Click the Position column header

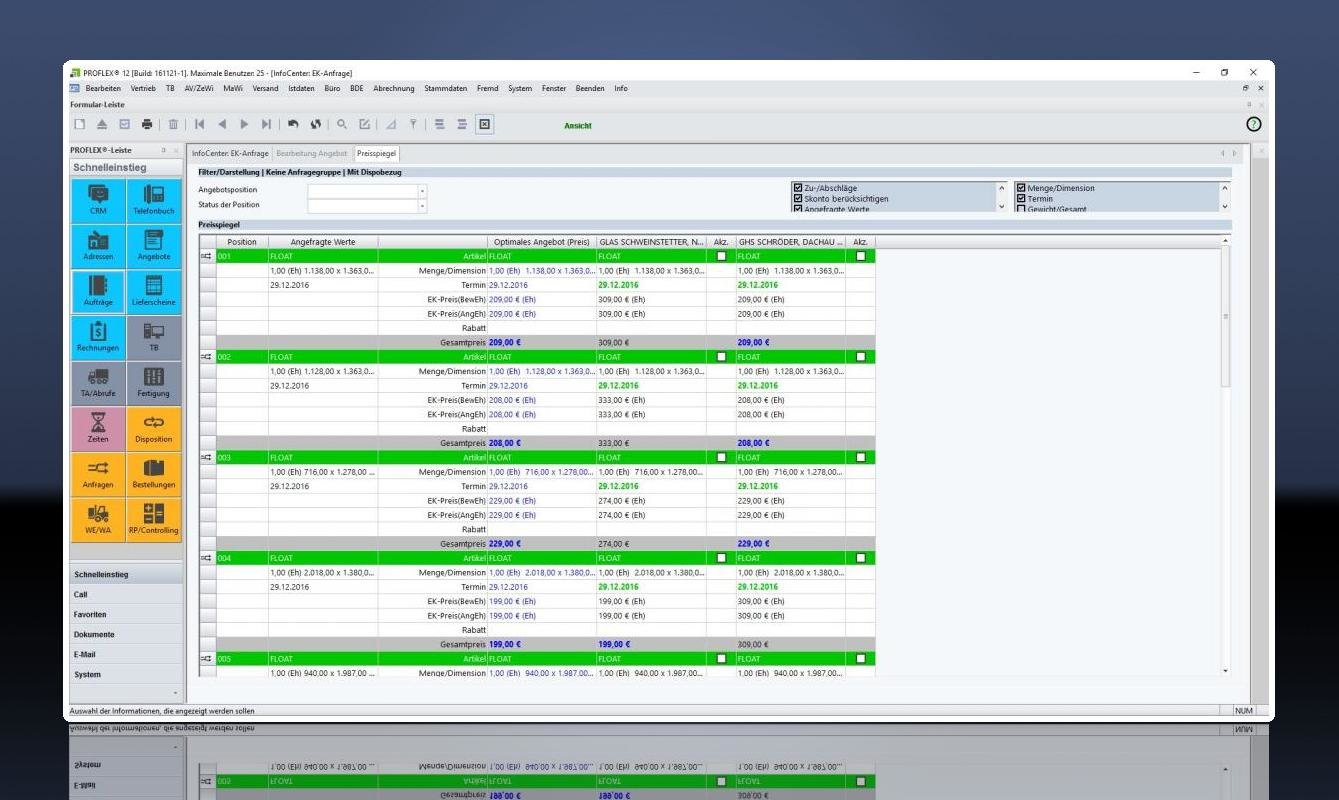[x=242, y=242]
